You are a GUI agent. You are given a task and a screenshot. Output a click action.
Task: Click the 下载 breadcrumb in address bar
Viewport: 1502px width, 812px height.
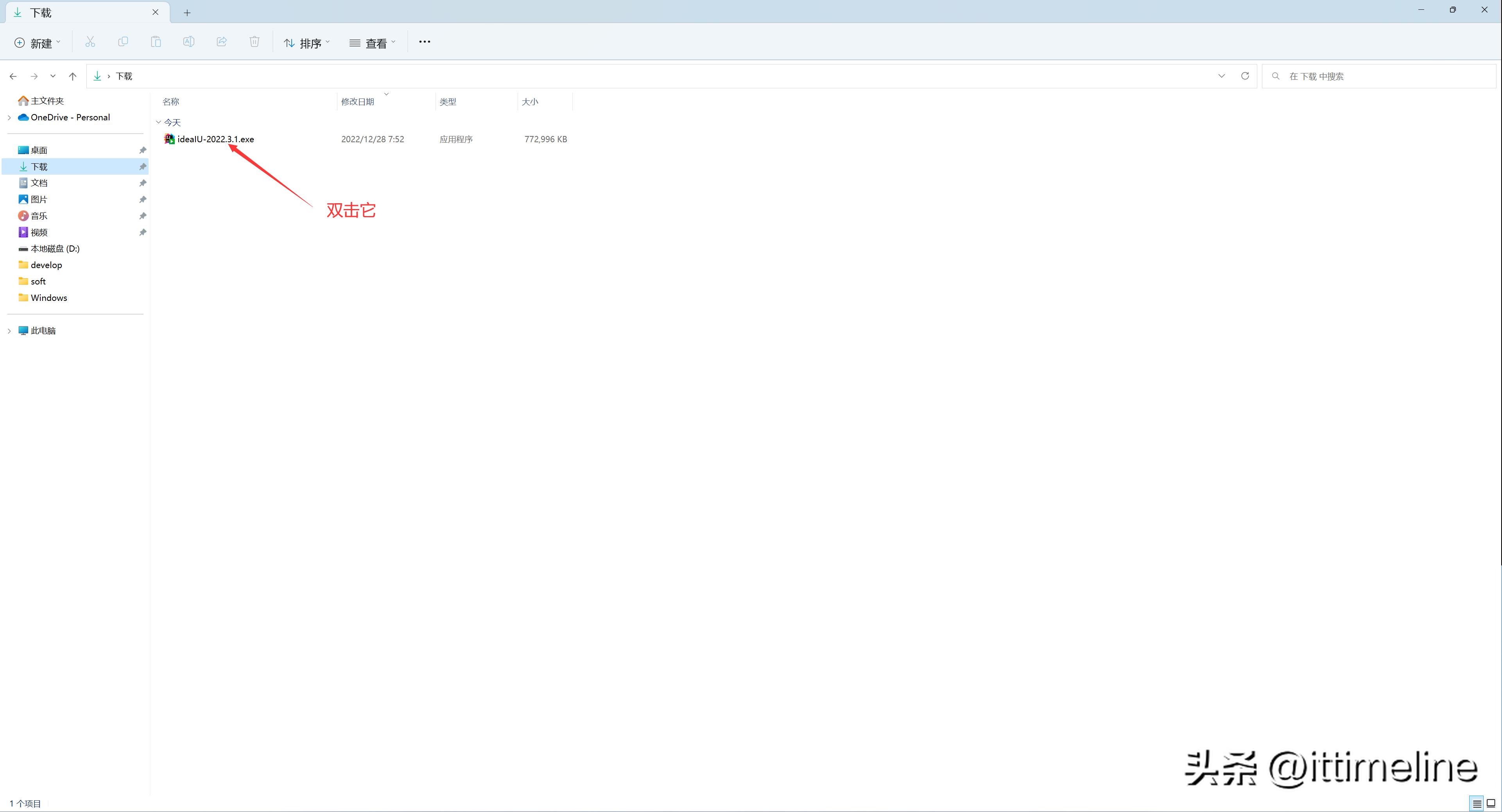124,76
